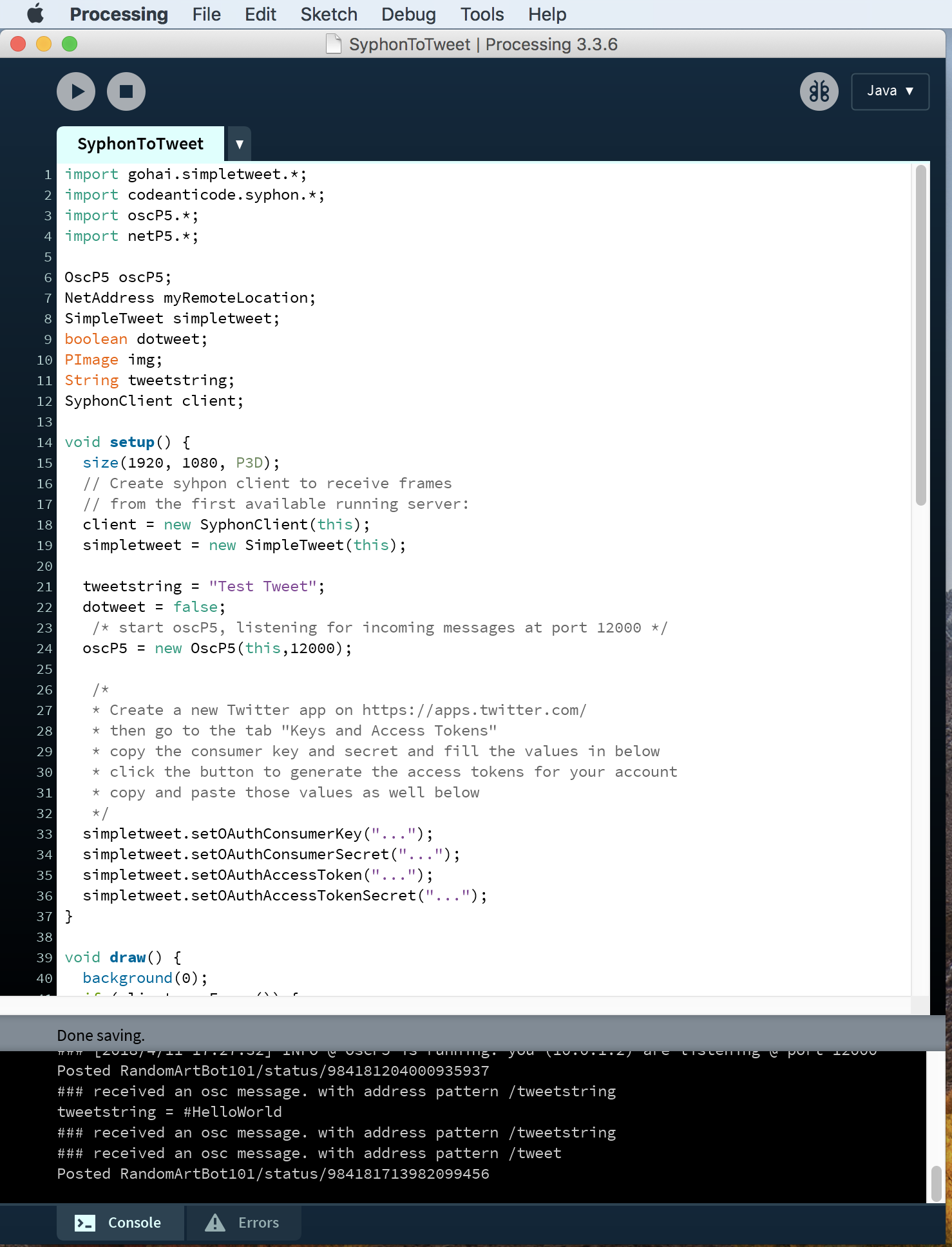952x1247 pixels.
Task: Click 'String tweetstring;' line
Action: pos(149,381)
